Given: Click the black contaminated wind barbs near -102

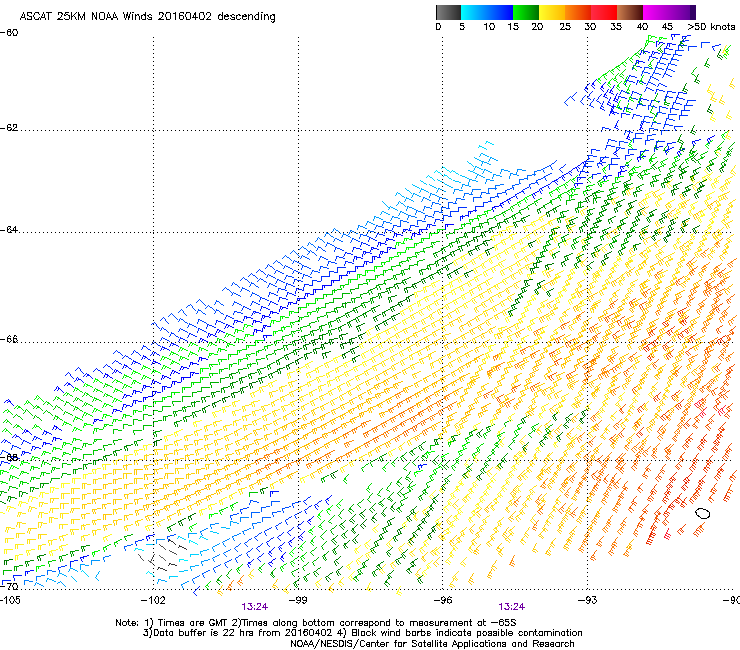Looking at the screenshot, I should 162,553.
